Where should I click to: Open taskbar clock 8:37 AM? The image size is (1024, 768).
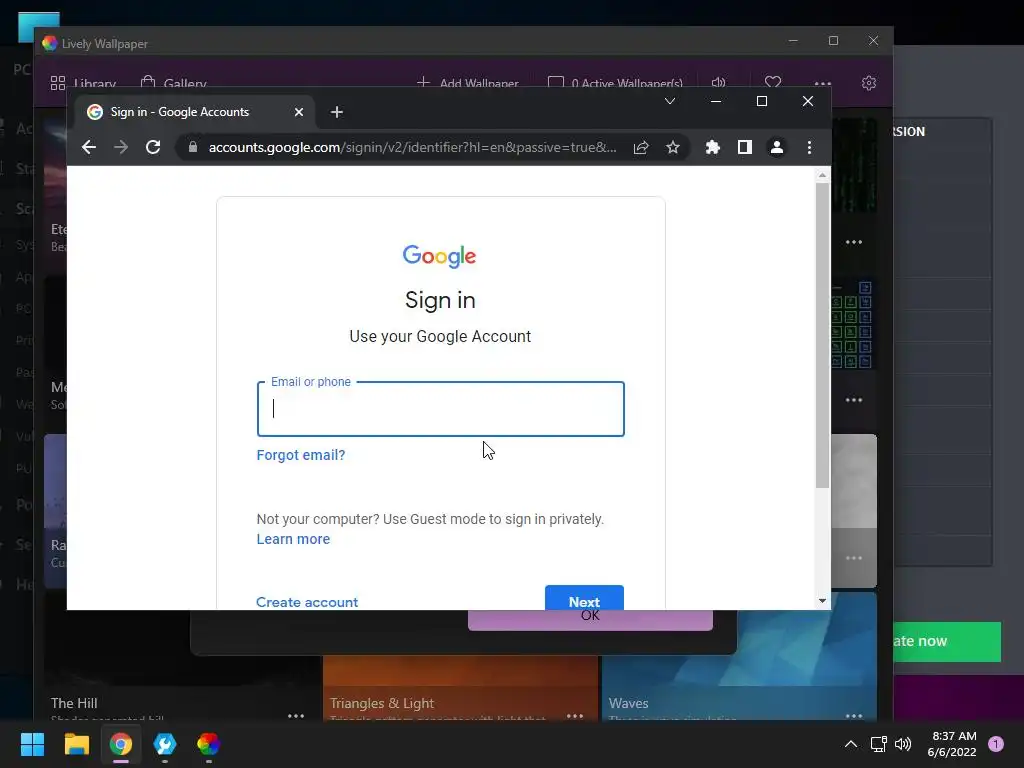(952, 744)
